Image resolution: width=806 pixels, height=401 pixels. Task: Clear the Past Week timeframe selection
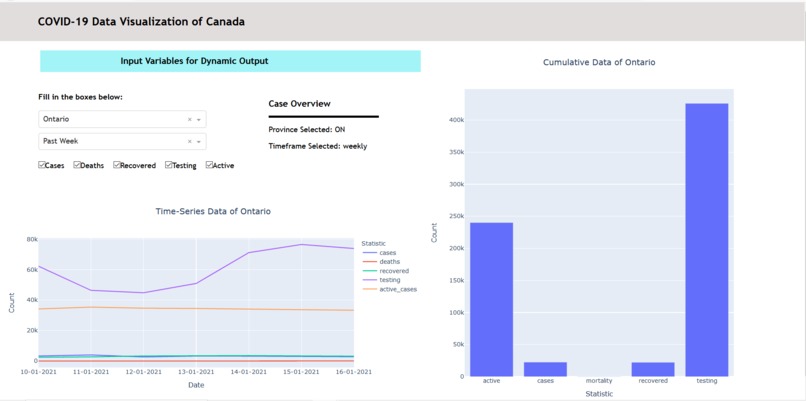pos(189,141)
